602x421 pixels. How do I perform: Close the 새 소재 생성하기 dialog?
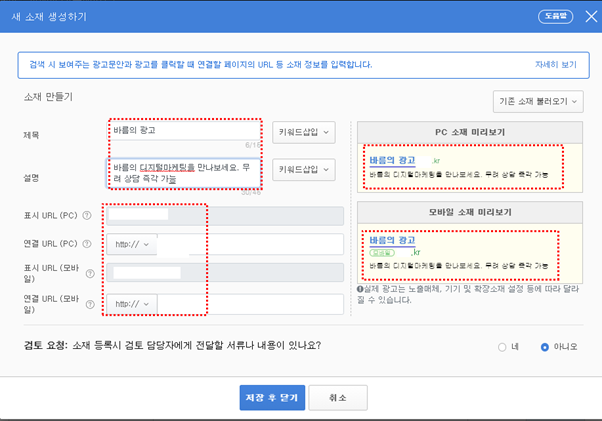click(591, 17)
